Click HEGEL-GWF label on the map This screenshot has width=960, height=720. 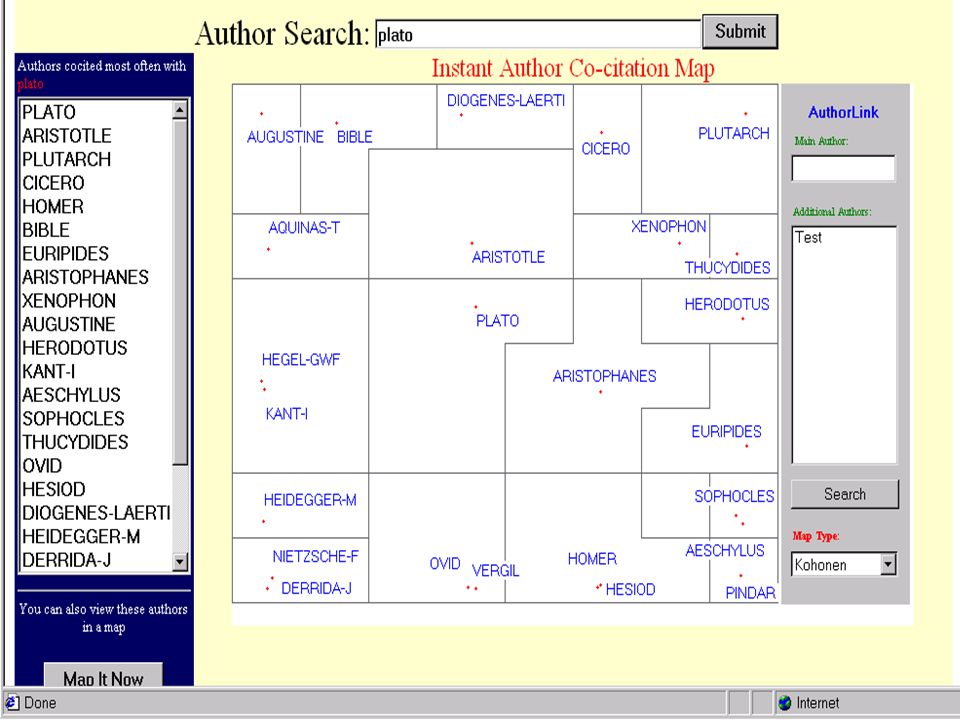point(301,360)
